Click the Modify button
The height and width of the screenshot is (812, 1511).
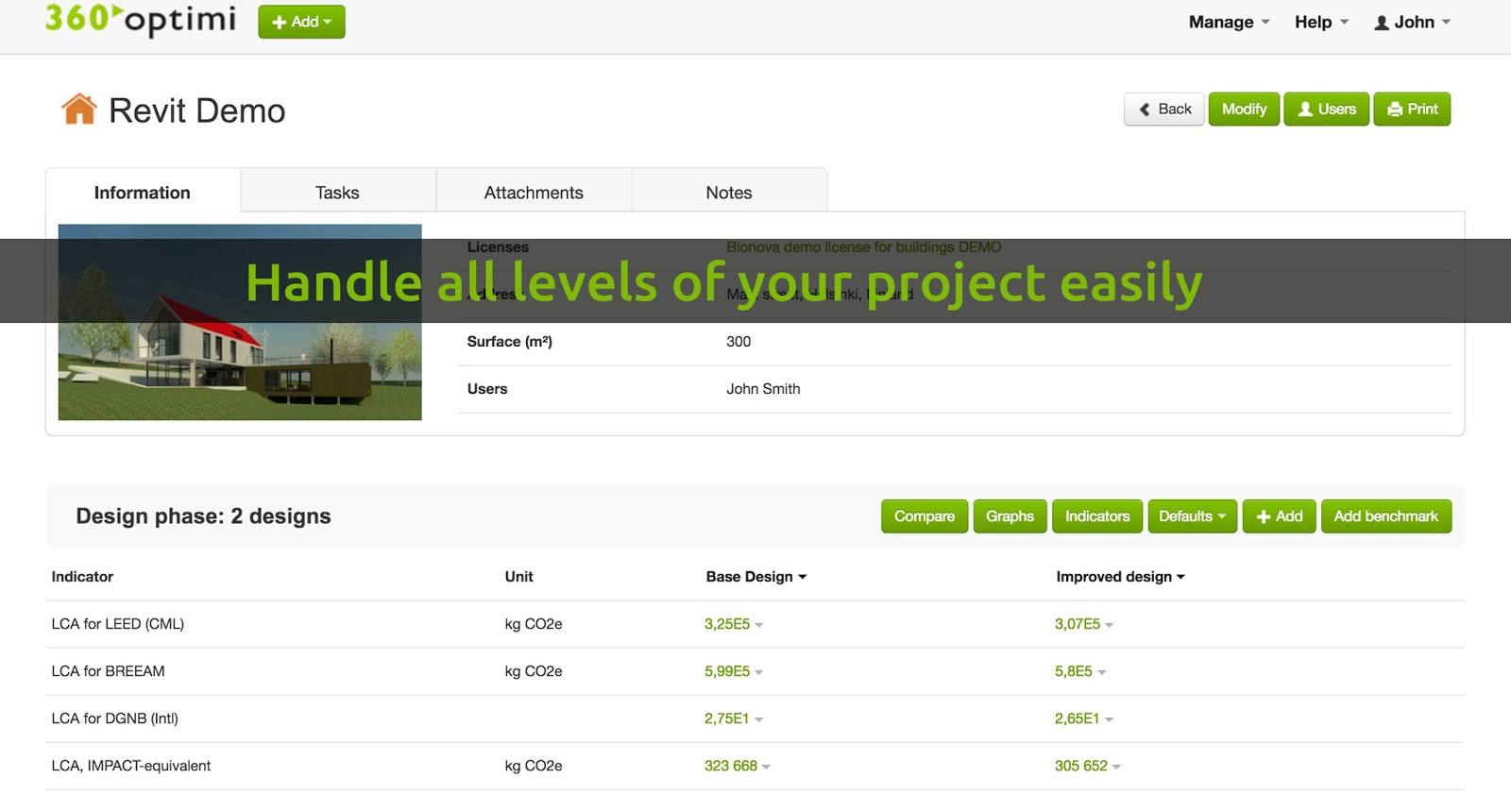[x=1244, y=109]
